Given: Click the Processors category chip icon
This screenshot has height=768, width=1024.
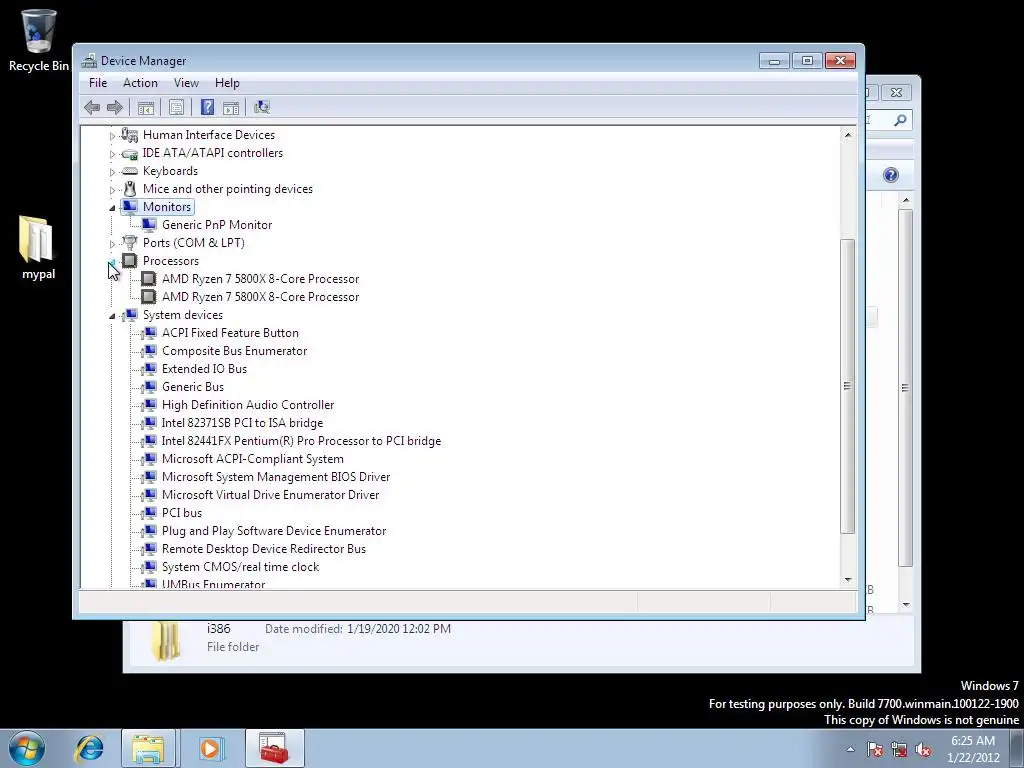Looking at the screenshot, I should 130,261.
